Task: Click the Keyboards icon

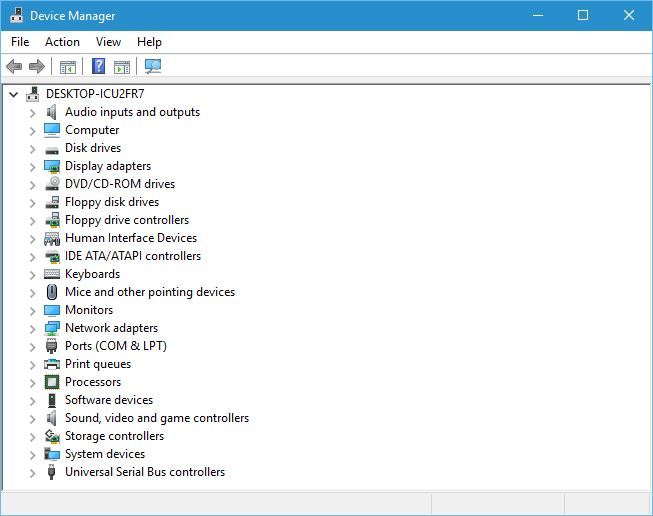Action: 52,274
